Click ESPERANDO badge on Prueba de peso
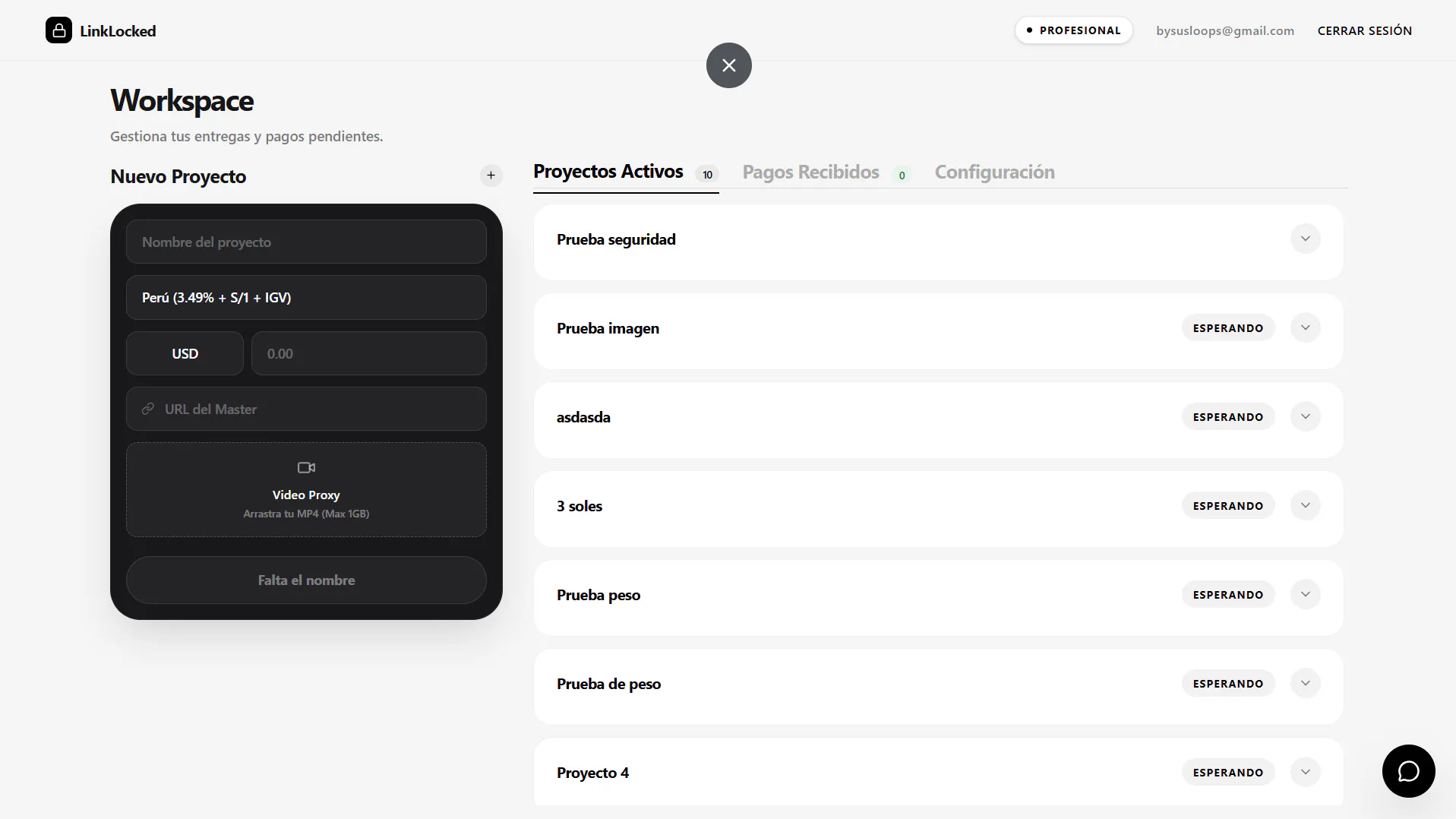 (1227, 683)
